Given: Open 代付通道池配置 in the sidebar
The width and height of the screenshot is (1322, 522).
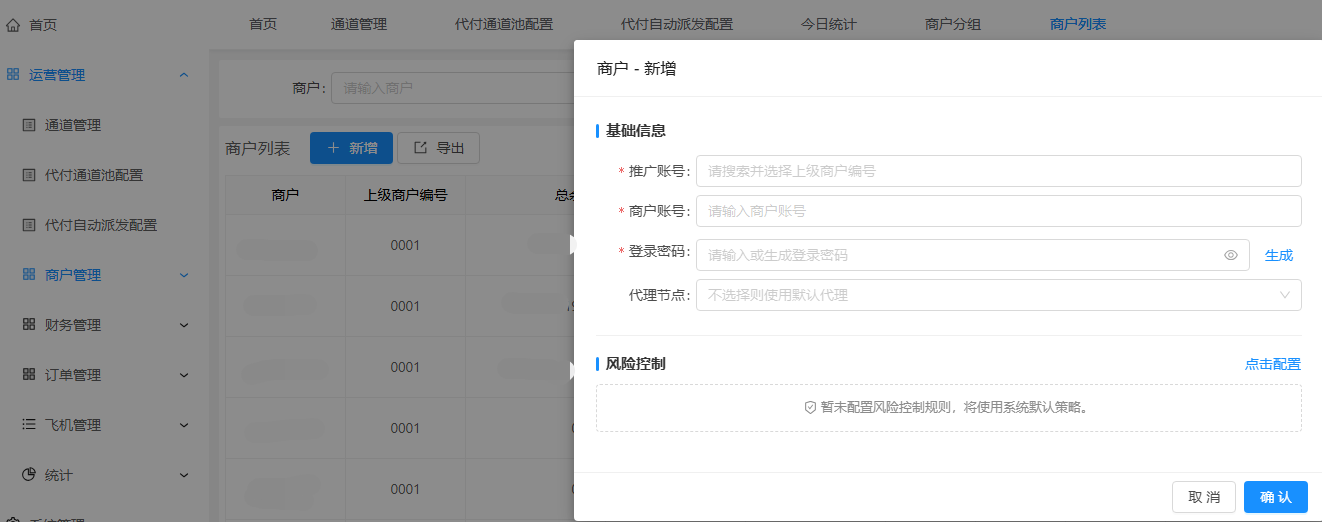Looking at the screenshot, I should click(94, 175).
